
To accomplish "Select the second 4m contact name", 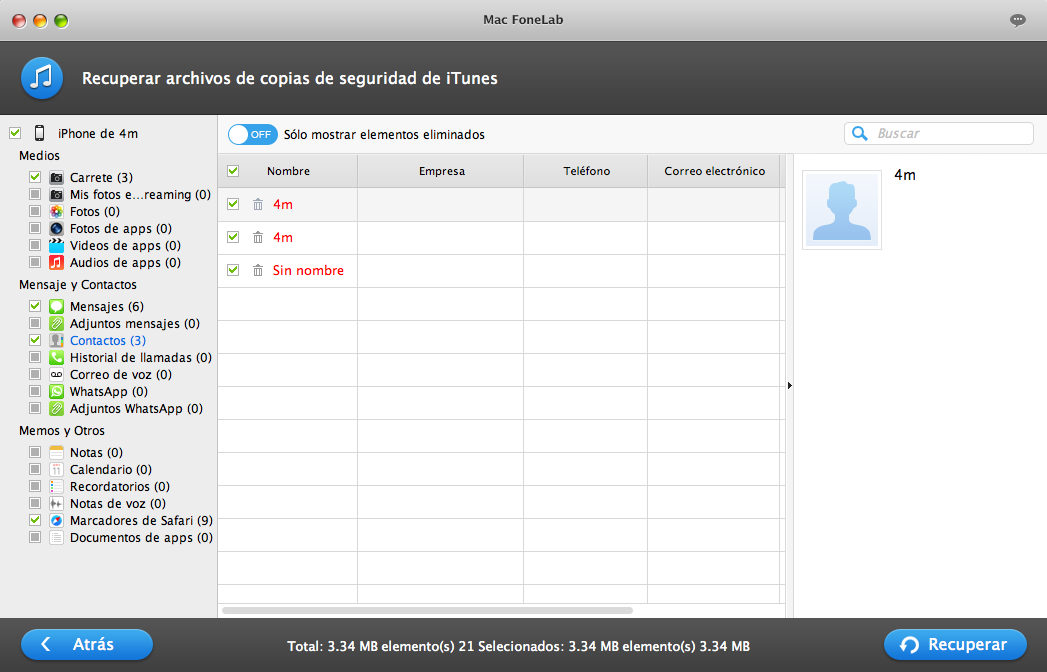I will tap(283, 237).
